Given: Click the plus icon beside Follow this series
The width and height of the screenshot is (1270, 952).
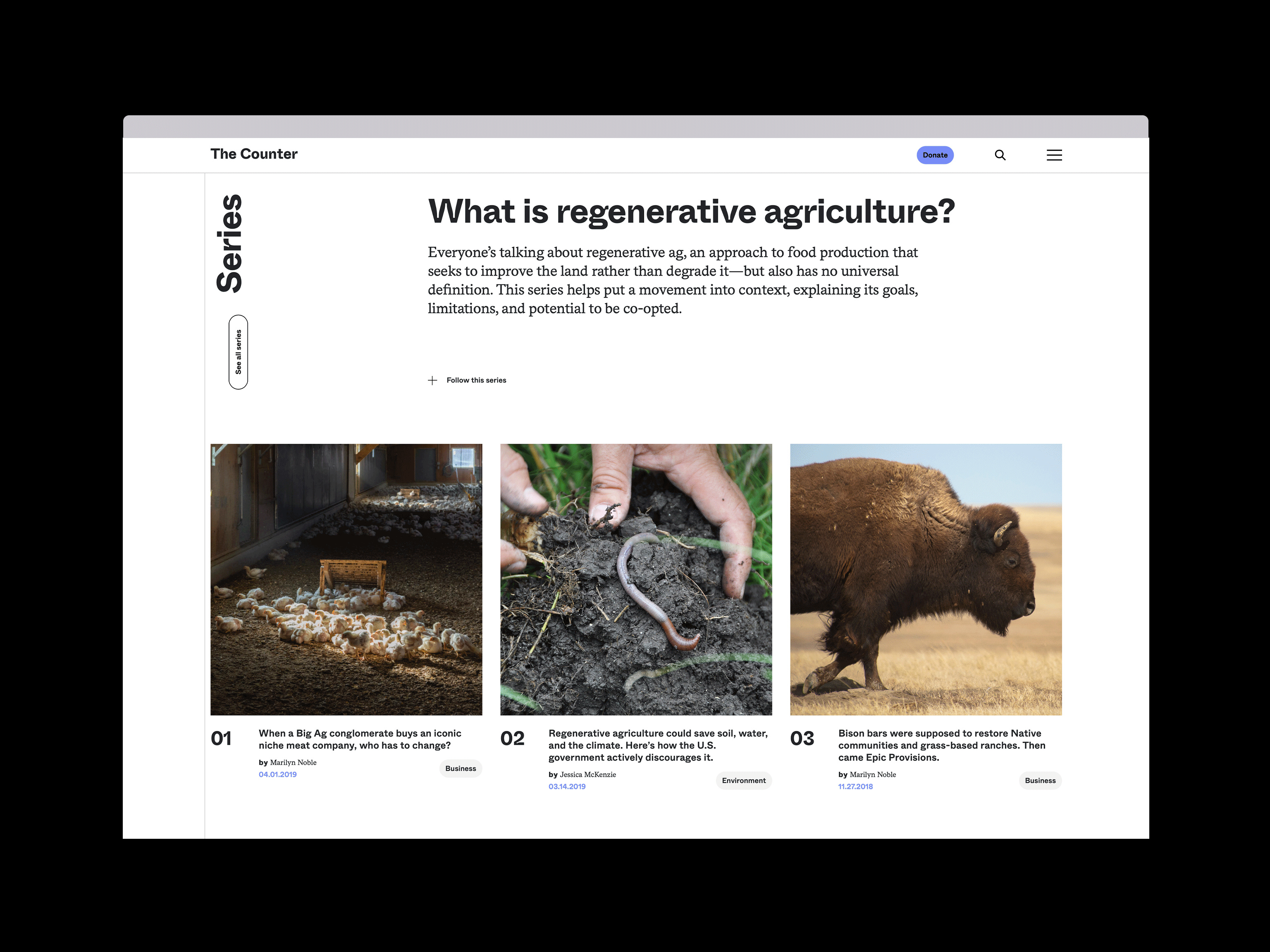Looking at the screenshot, I should (432, 381).
